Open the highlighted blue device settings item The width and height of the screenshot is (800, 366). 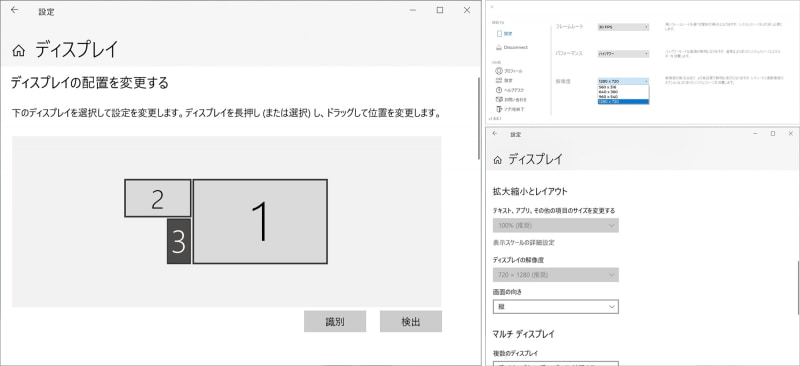(x=505, y=34)
